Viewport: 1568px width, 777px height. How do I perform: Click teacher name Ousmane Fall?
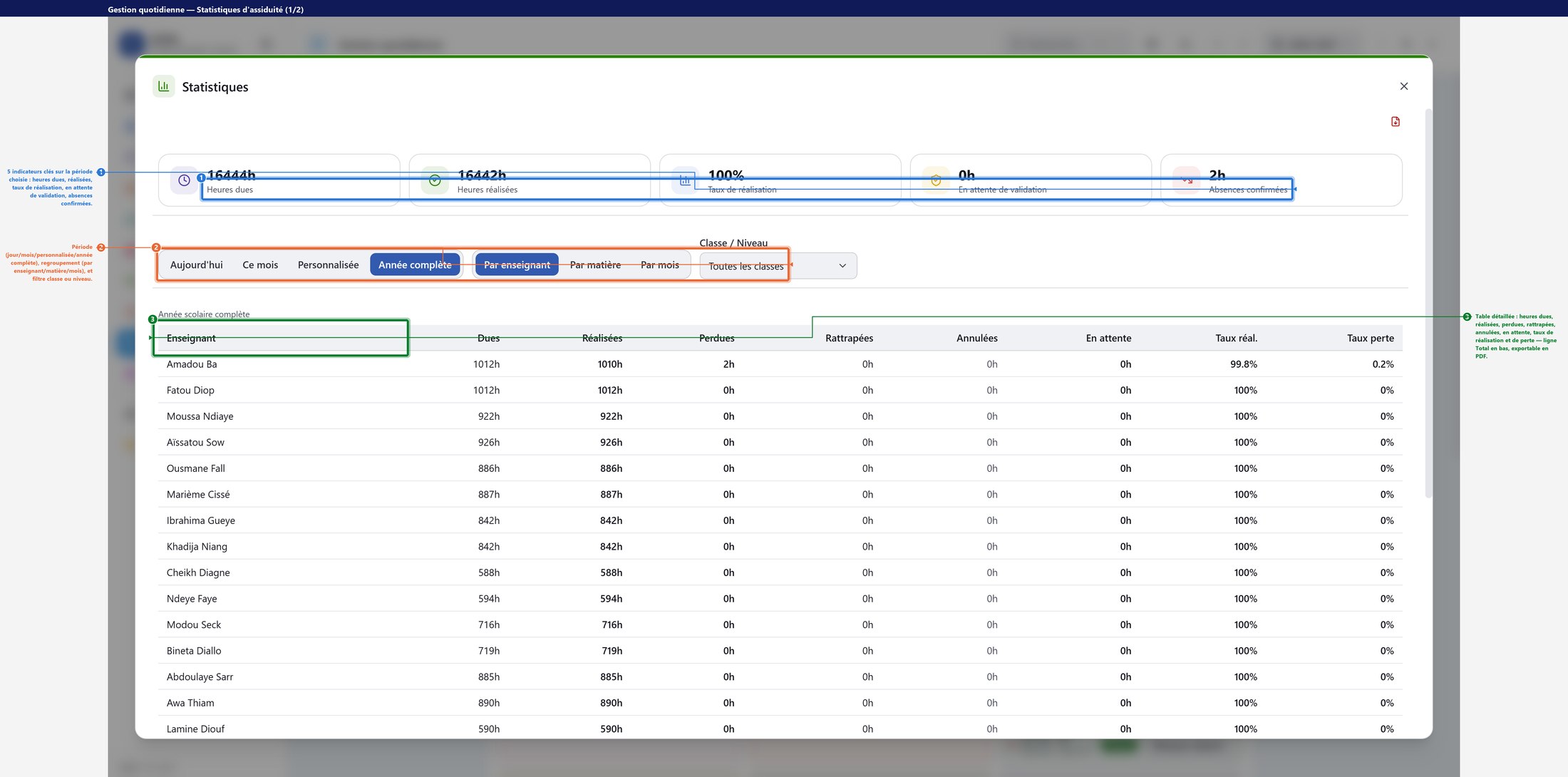196,468
